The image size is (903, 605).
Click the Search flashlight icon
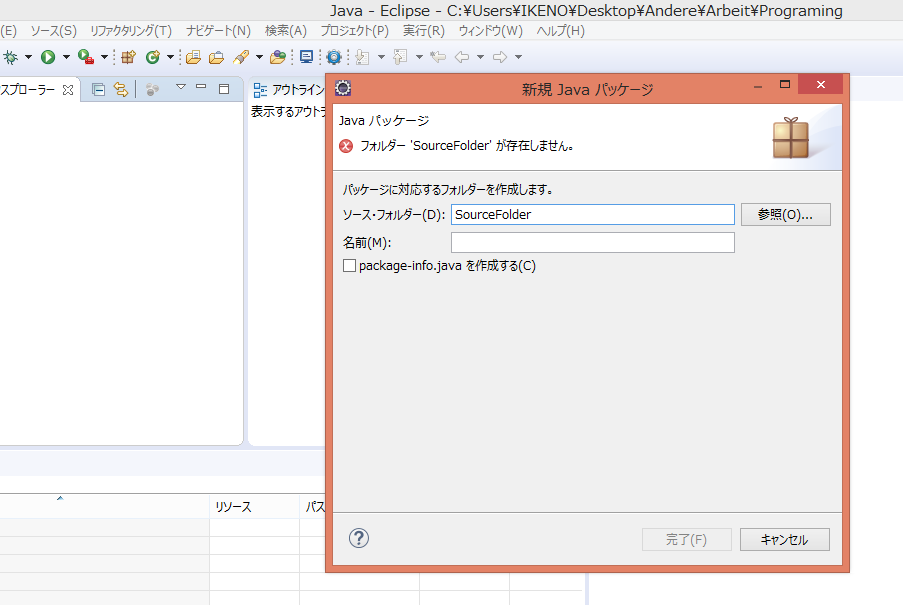(241, 57)
